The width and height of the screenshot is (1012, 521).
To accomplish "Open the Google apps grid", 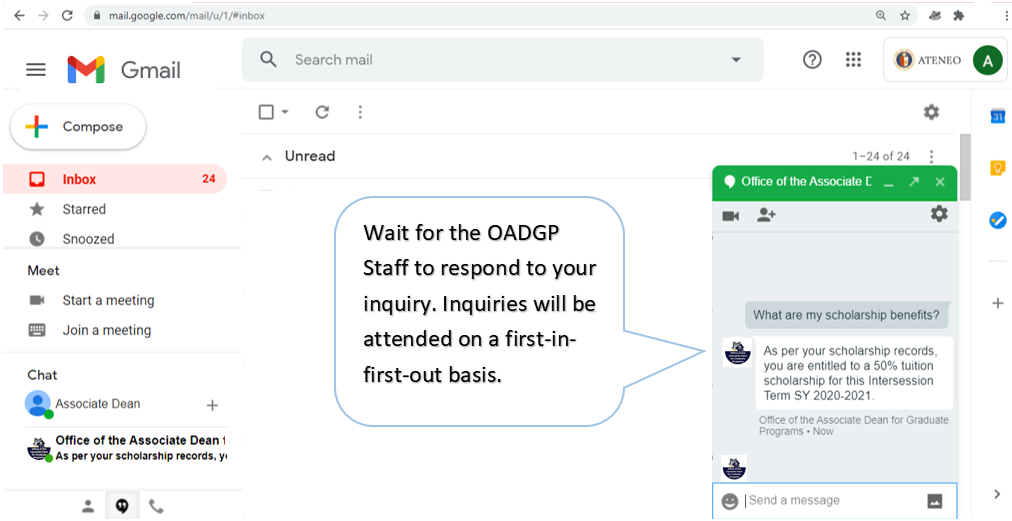I will [853, 59].
